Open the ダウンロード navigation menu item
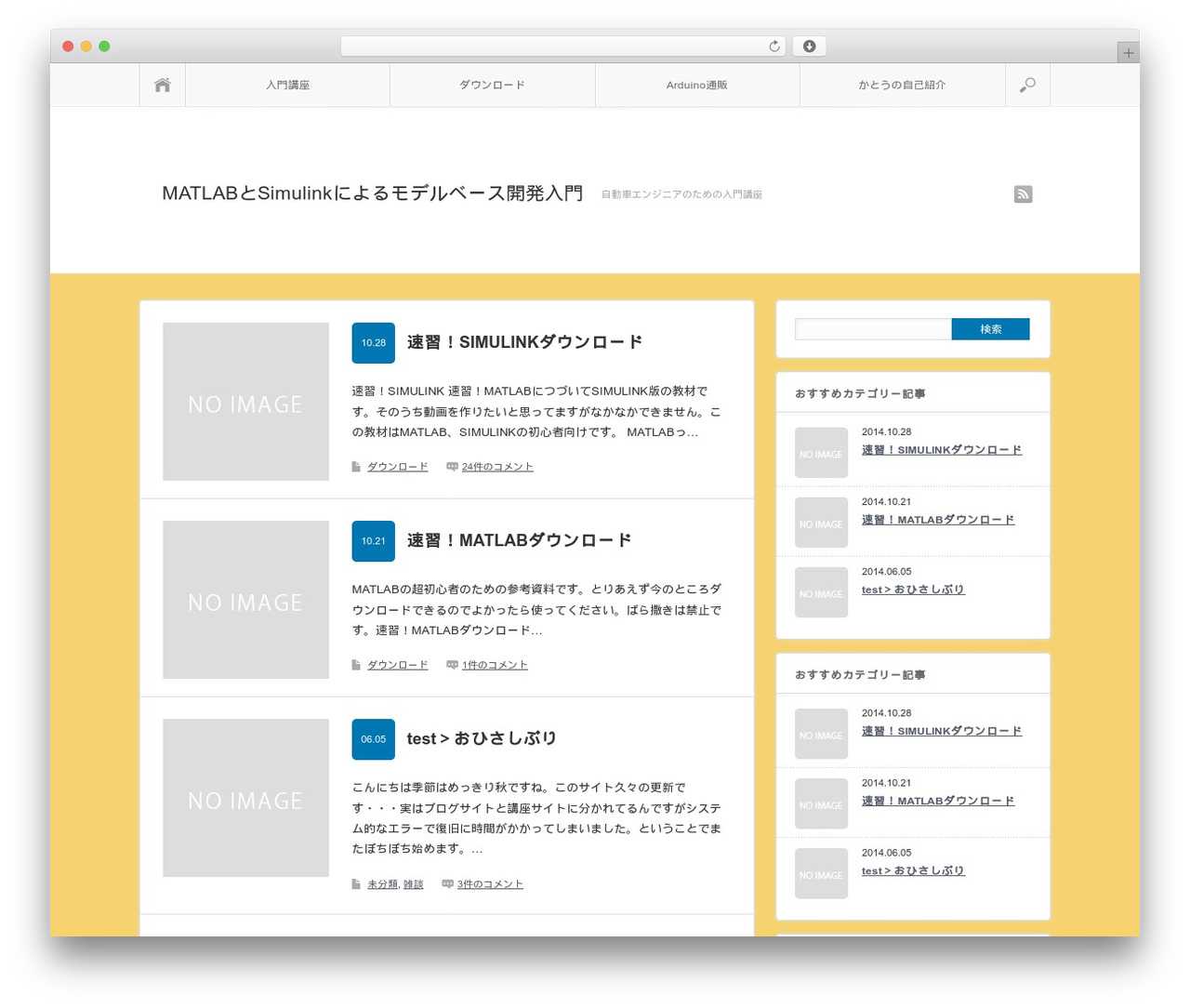The image size is (1190, 1008). click(492, 85)
